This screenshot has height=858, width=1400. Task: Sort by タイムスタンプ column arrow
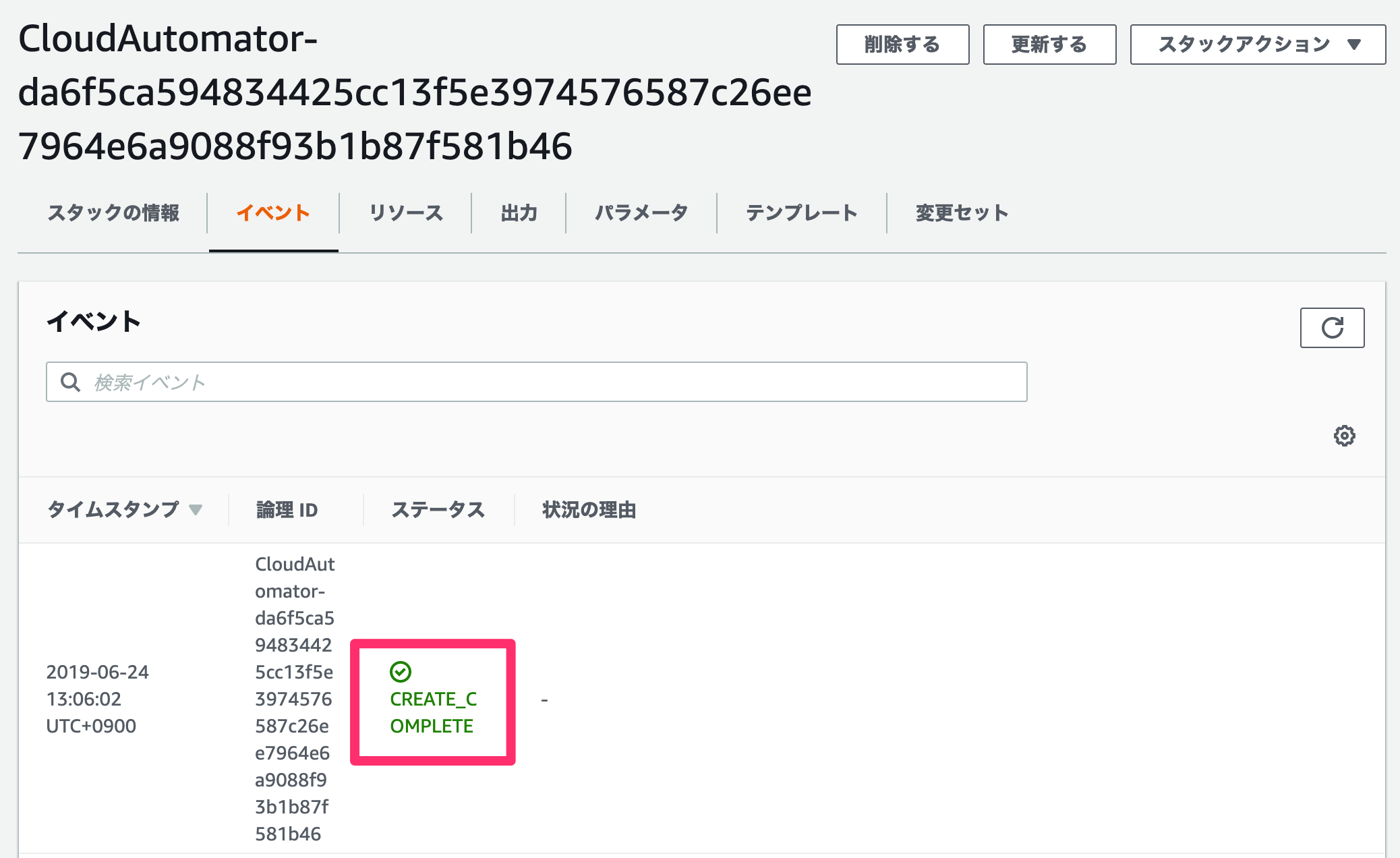[196, 509]
